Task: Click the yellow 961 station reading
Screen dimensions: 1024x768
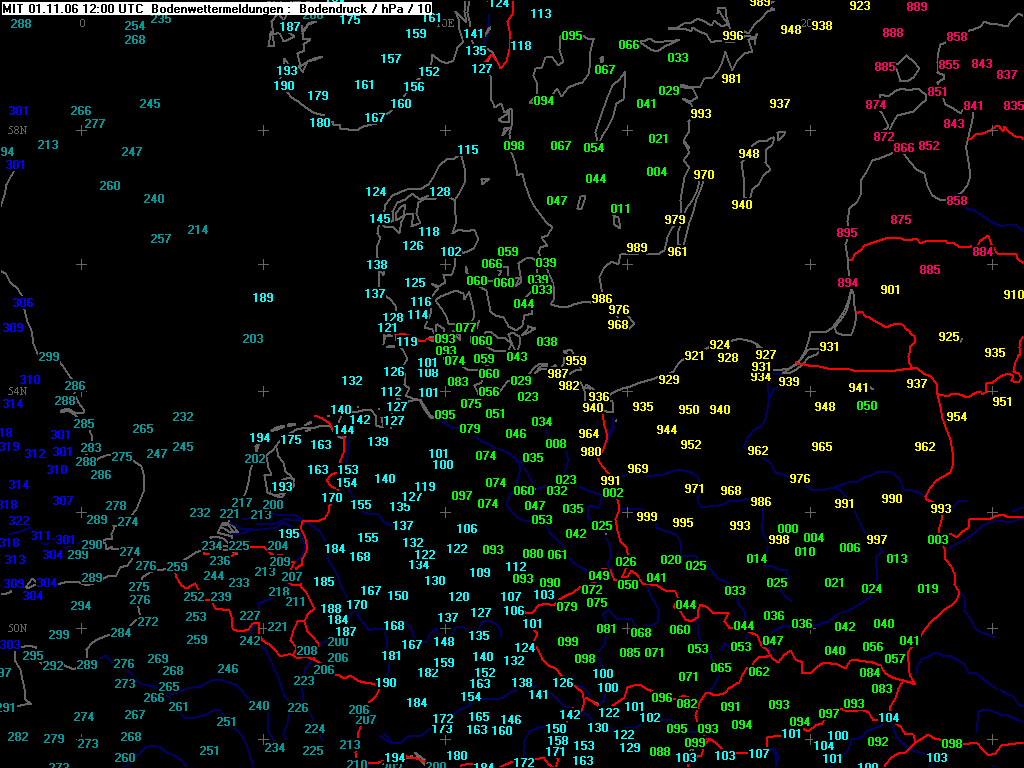Action: 677,251
